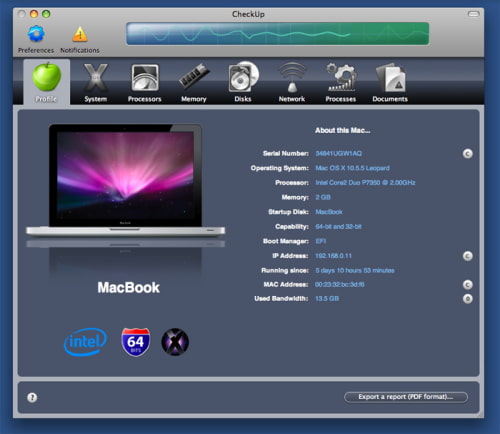Screen dimensions: 500x434
Task: Click the round icon beside Used Bandwidth
Action: (468, 299)
